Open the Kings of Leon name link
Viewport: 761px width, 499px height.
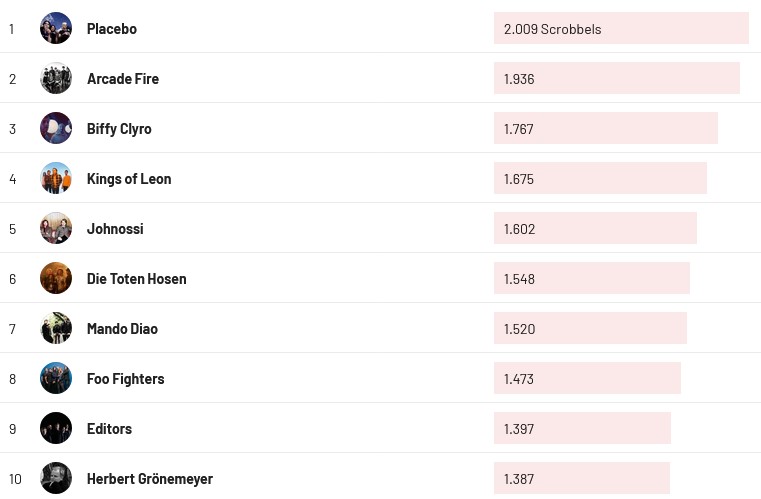129,179
